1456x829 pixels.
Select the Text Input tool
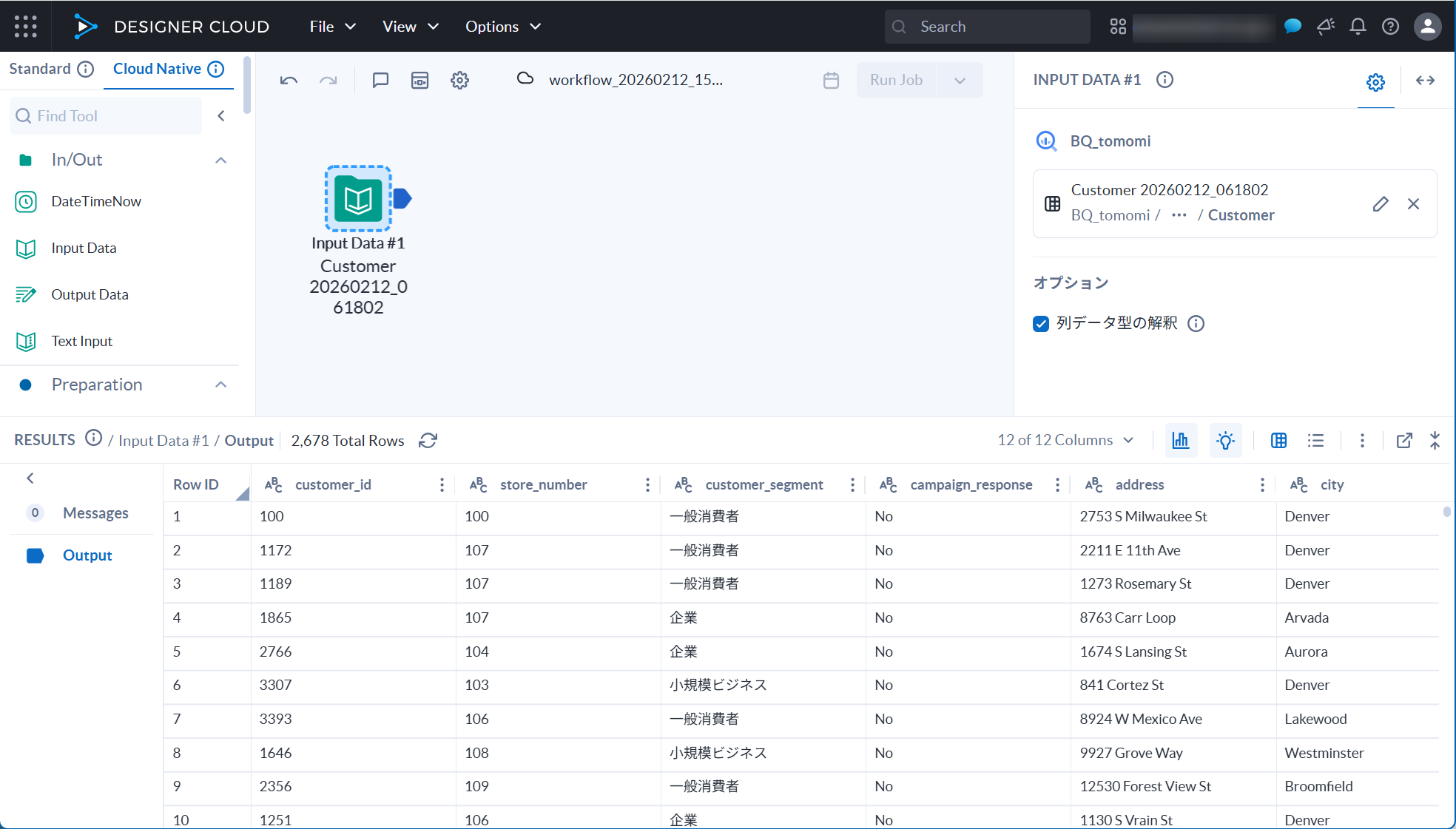pos(82,341)
